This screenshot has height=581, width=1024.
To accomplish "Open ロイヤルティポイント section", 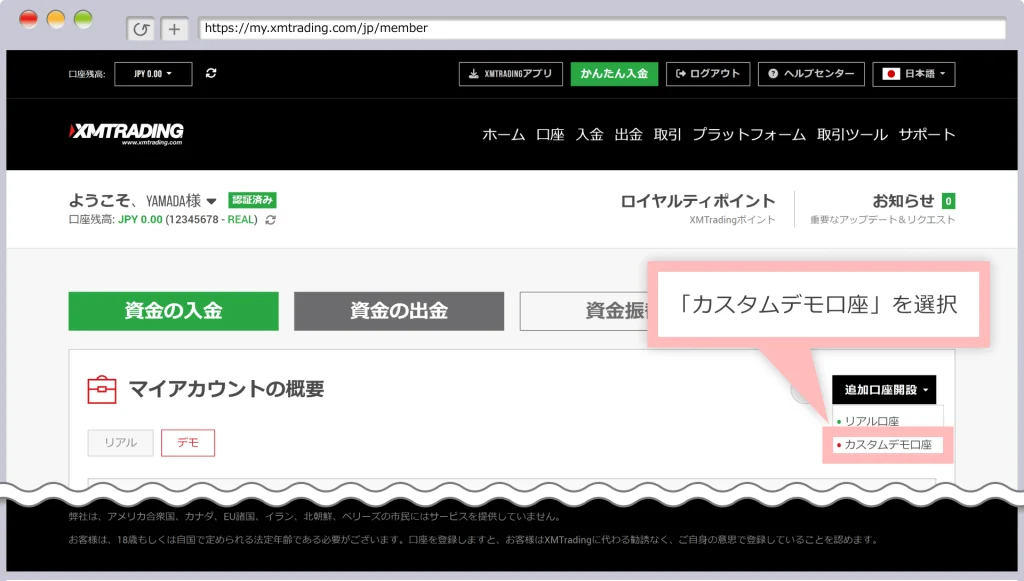I will (x=697, y=201).
